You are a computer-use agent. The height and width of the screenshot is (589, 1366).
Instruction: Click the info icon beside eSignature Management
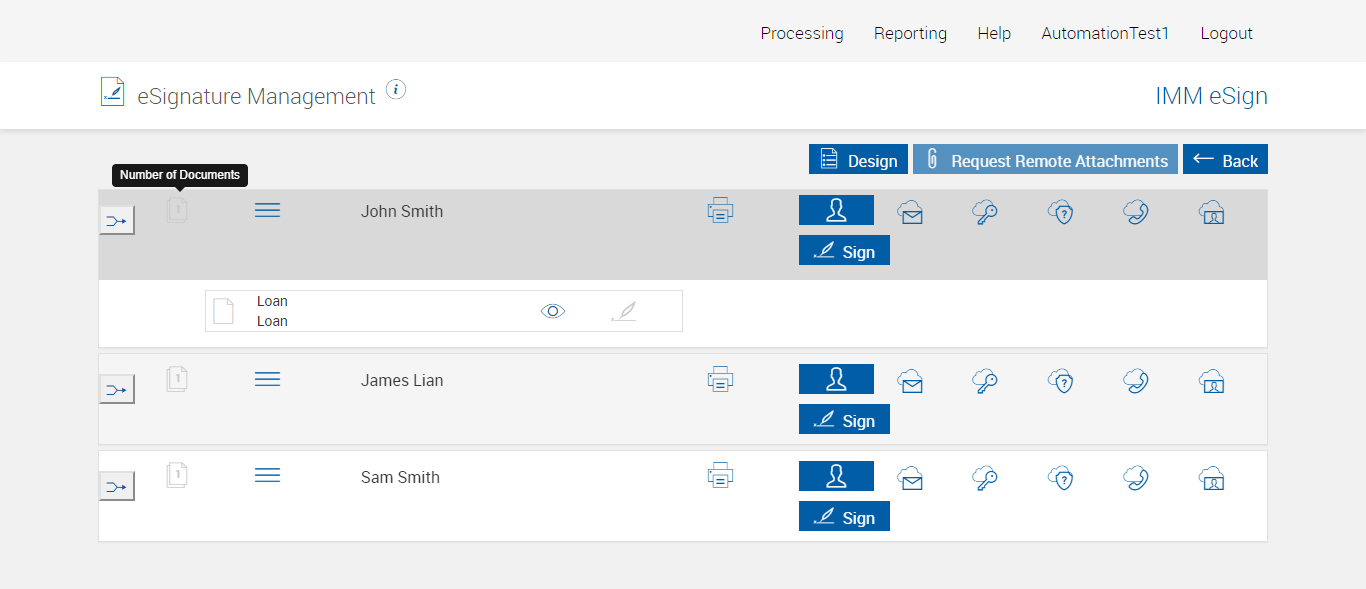click(396, 90)
